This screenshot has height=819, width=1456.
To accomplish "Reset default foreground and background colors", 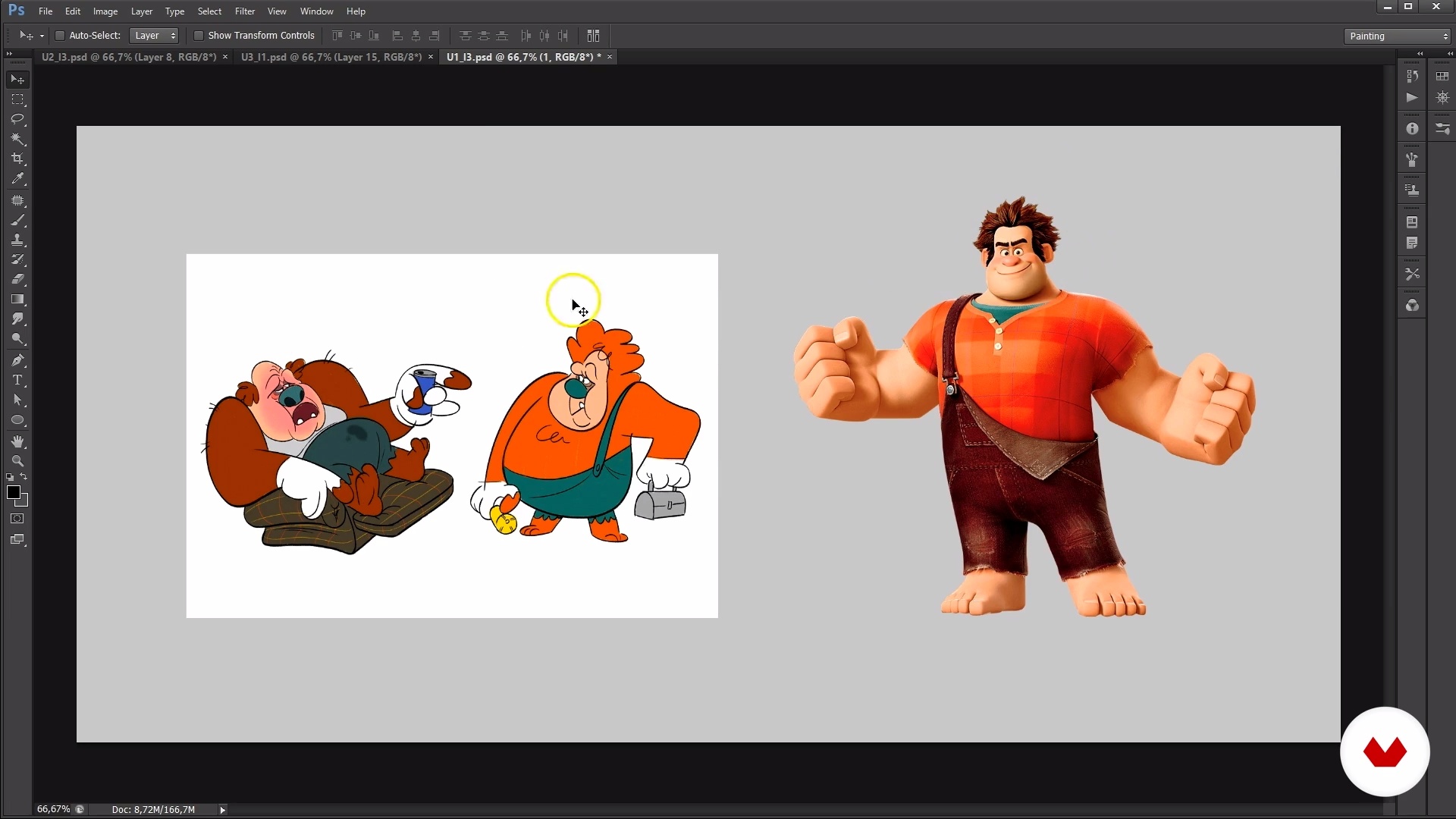I will point(10,477).
